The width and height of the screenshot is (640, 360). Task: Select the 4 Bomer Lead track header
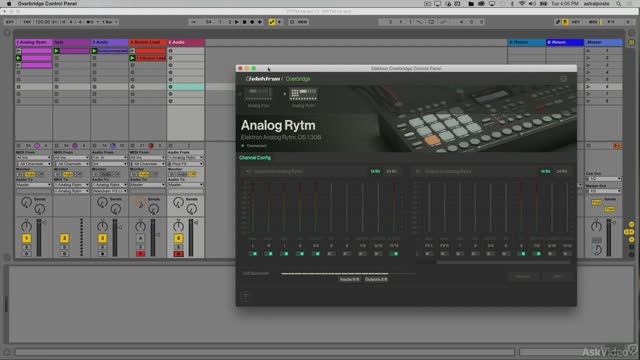pos(148,42)
